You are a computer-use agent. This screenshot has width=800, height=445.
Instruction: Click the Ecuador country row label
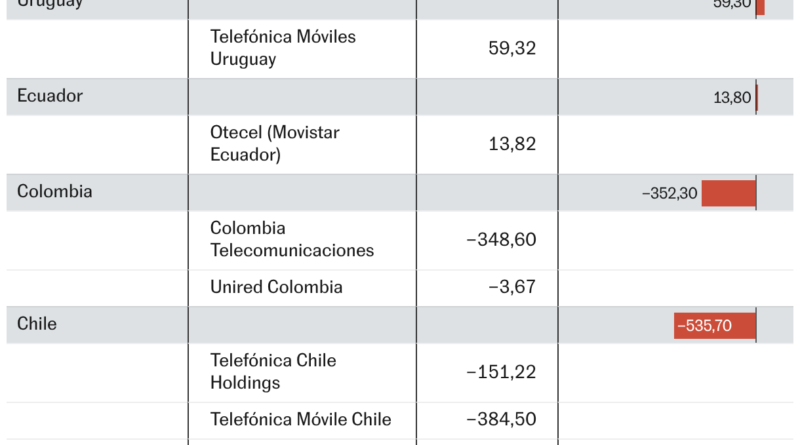49,96
